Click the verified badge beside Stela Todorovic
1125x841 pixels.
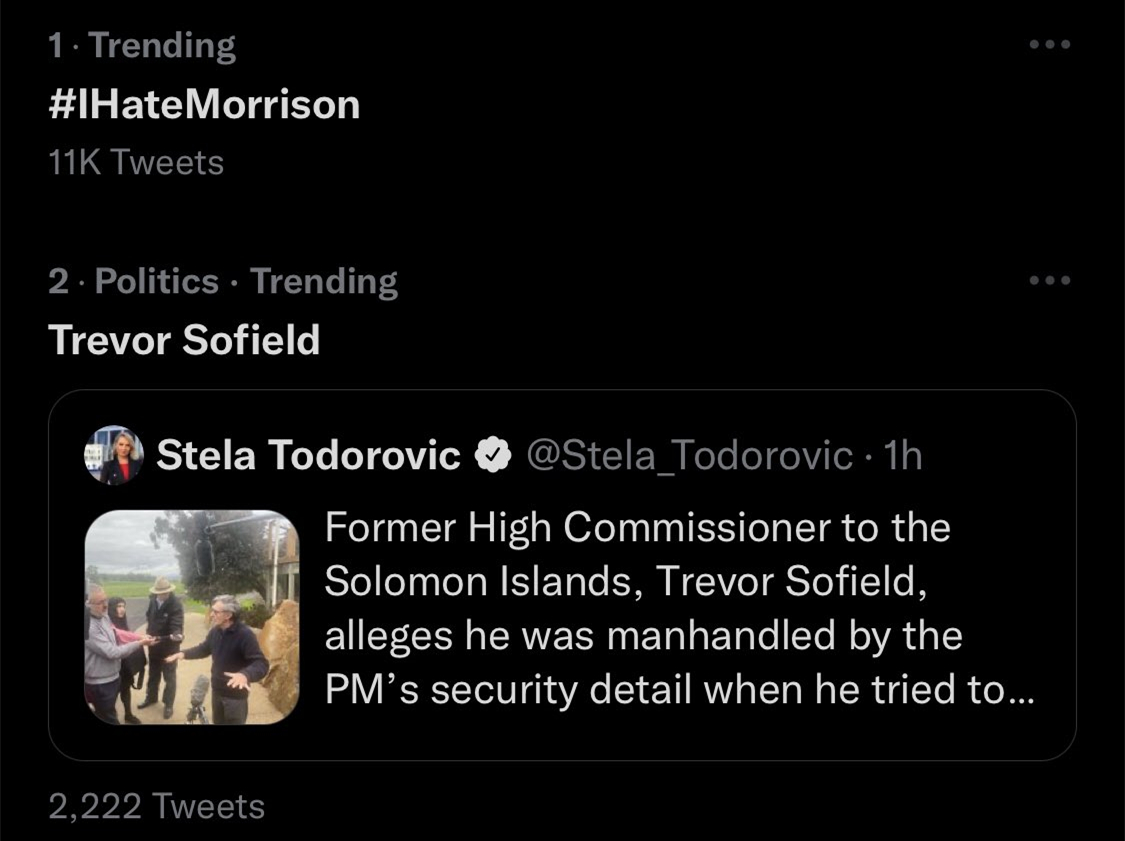[492, 456]
